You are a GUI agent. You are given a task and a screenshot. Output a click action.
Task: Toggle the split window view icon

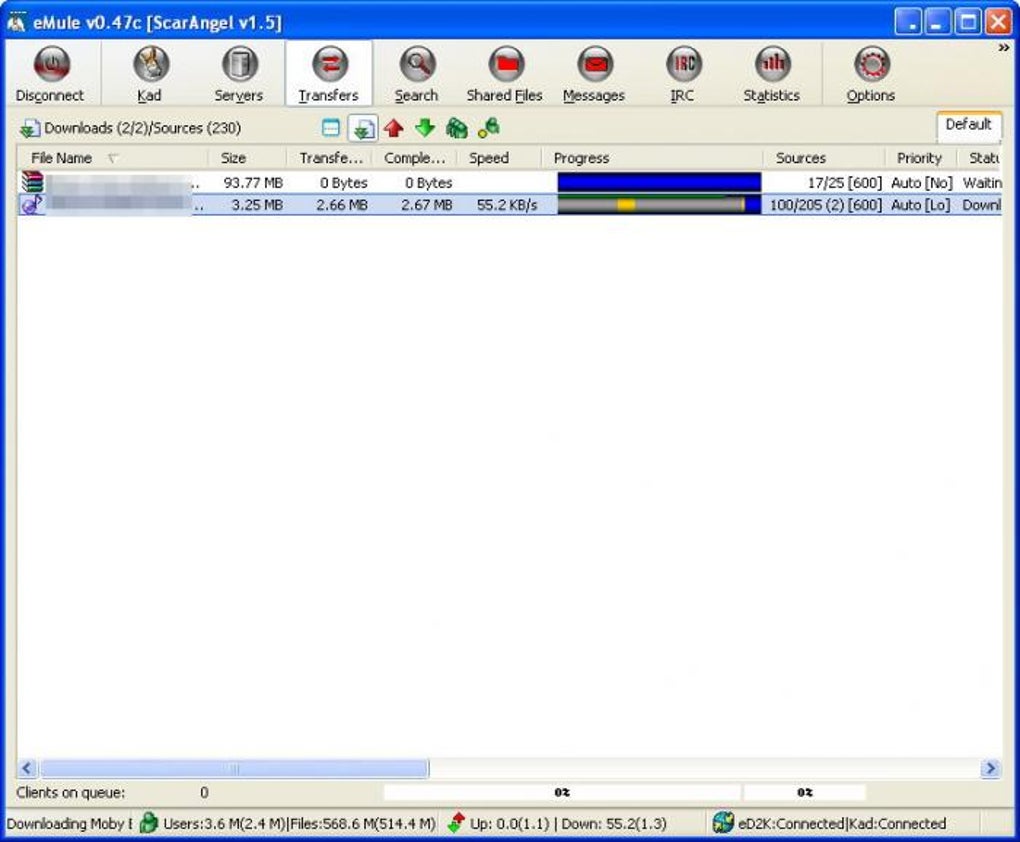(331, 128)
